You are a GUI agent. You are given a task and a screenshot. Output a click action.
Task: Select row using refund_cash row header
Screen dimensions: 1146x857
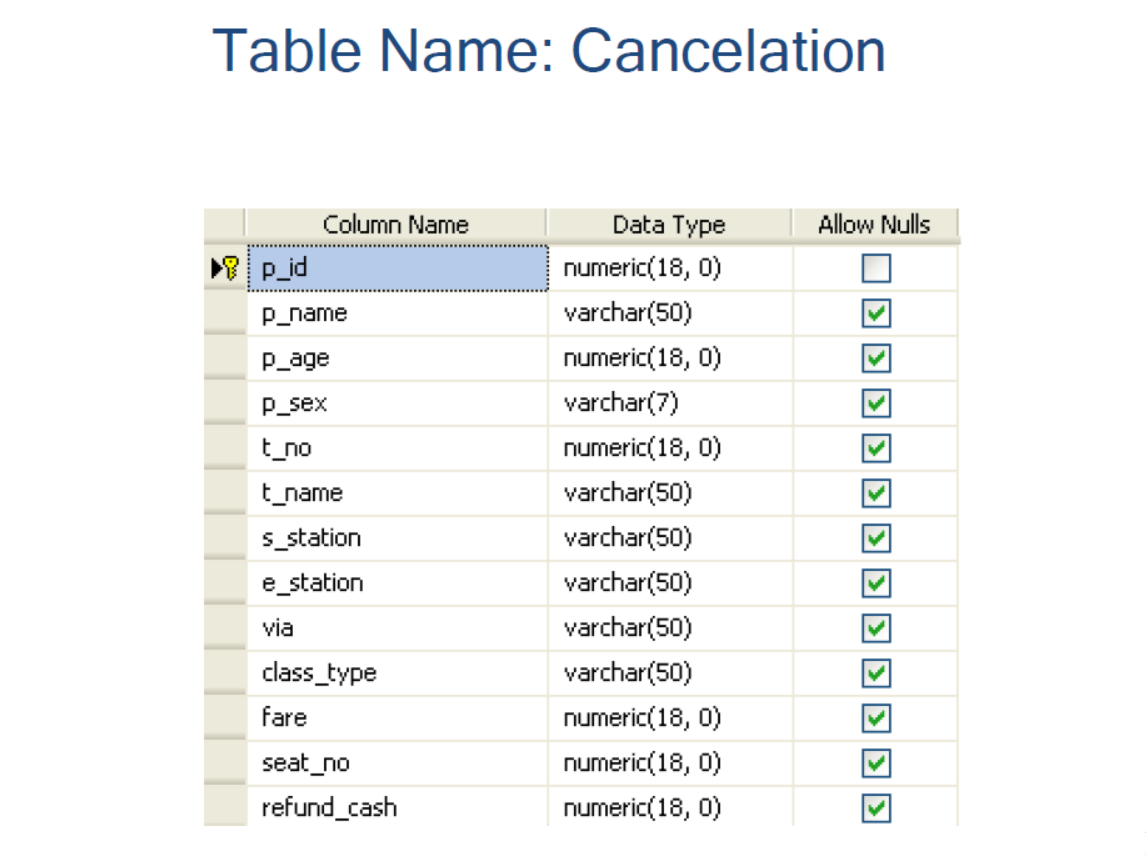pos(224,808)
